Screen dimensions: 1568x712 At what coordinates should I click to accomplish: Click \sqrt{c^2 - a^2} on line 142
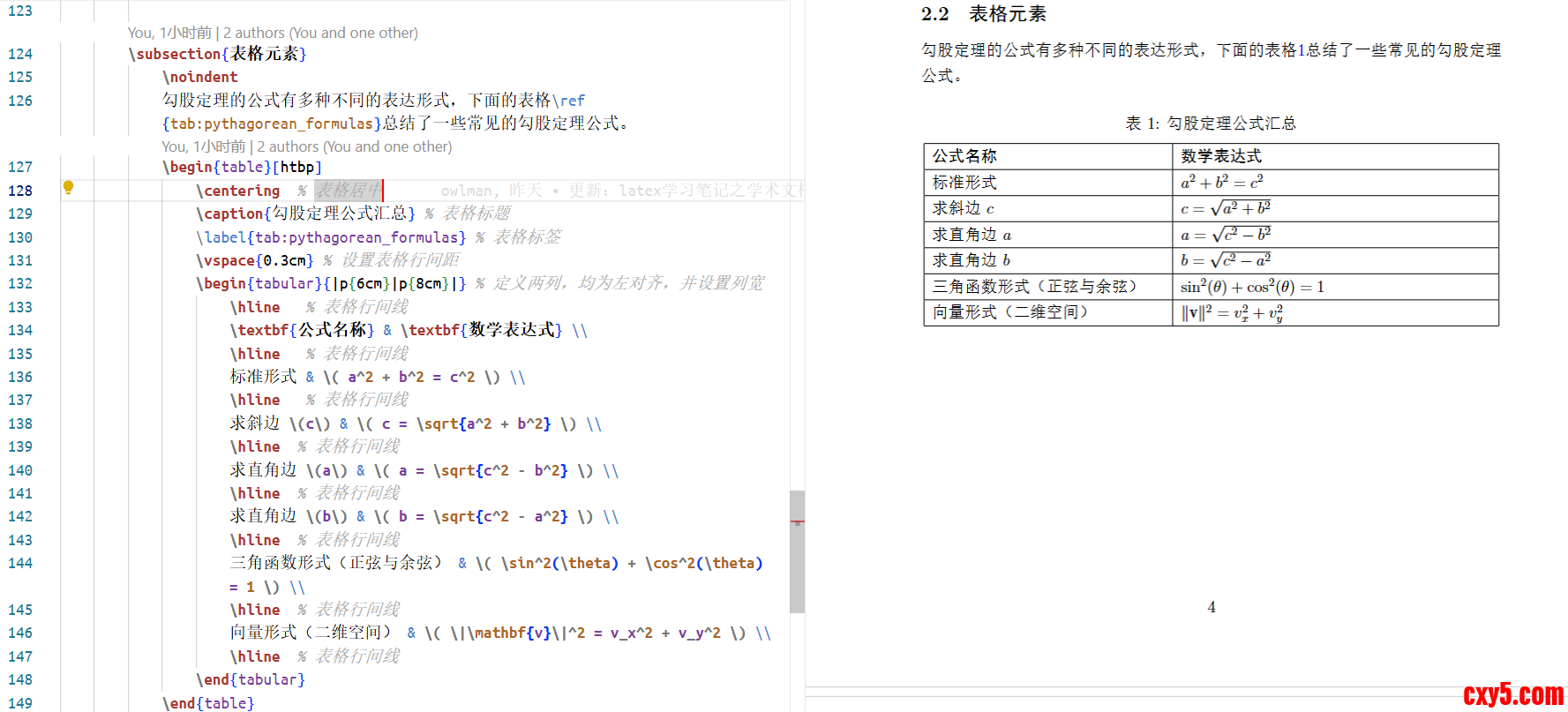(x=500, y=516)
